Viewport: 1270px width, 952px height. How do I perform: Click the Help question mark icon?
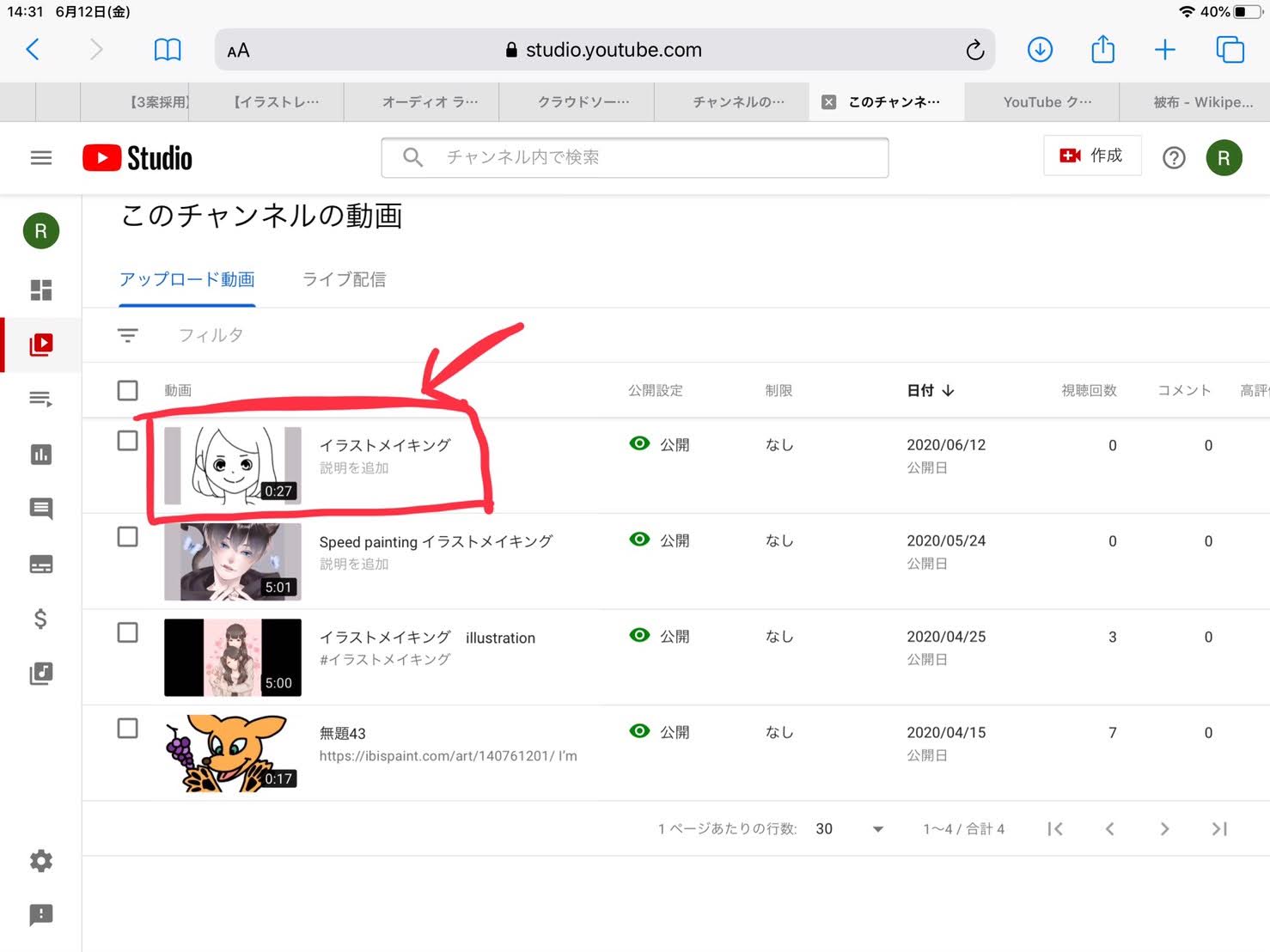[1173, 158]
